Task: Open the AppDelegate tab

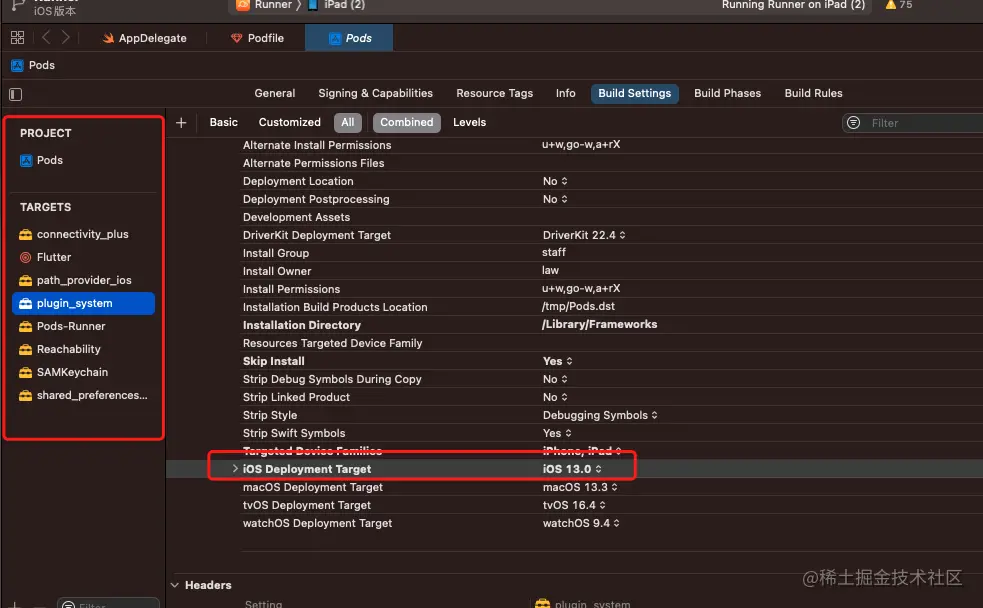Action: [145, 38]
